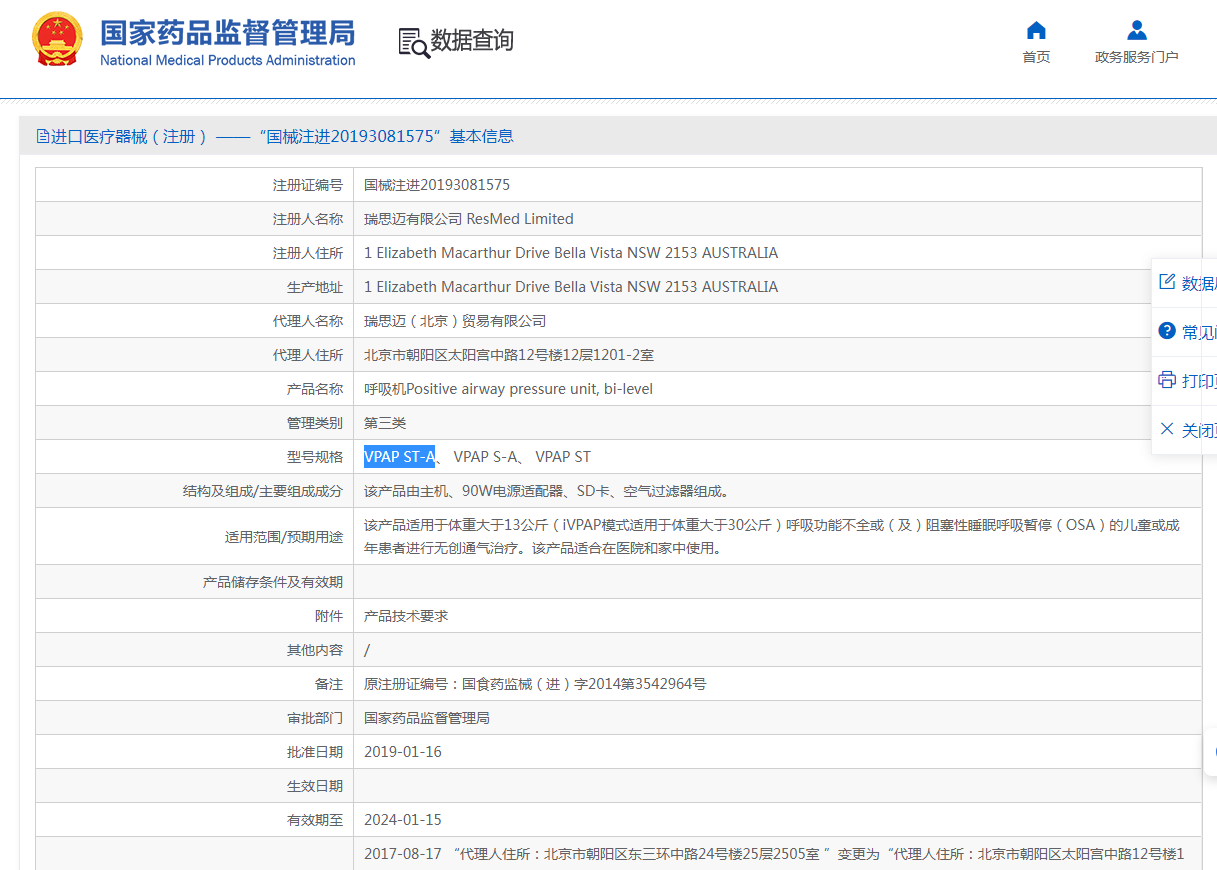Click the 常见 label in the side panel
Viewport: 1217px width, 870px height.
(x=1199, y=332)
